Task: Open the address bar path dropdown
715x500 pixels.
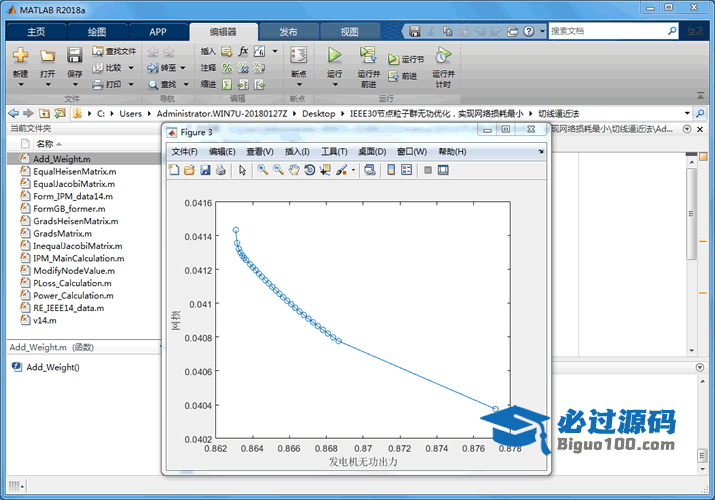Action: click(687, 113)
